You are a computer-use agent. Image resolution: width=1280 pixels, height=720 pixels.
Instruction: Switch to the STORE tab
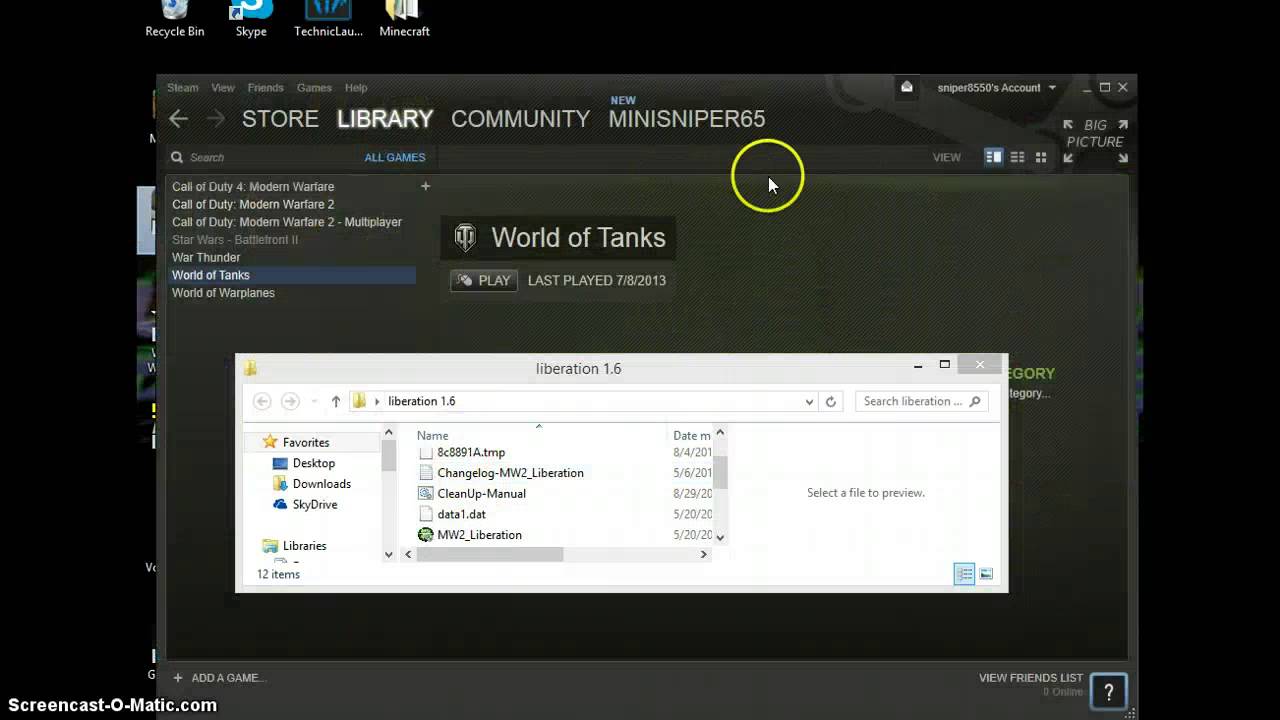pos(280,119)
